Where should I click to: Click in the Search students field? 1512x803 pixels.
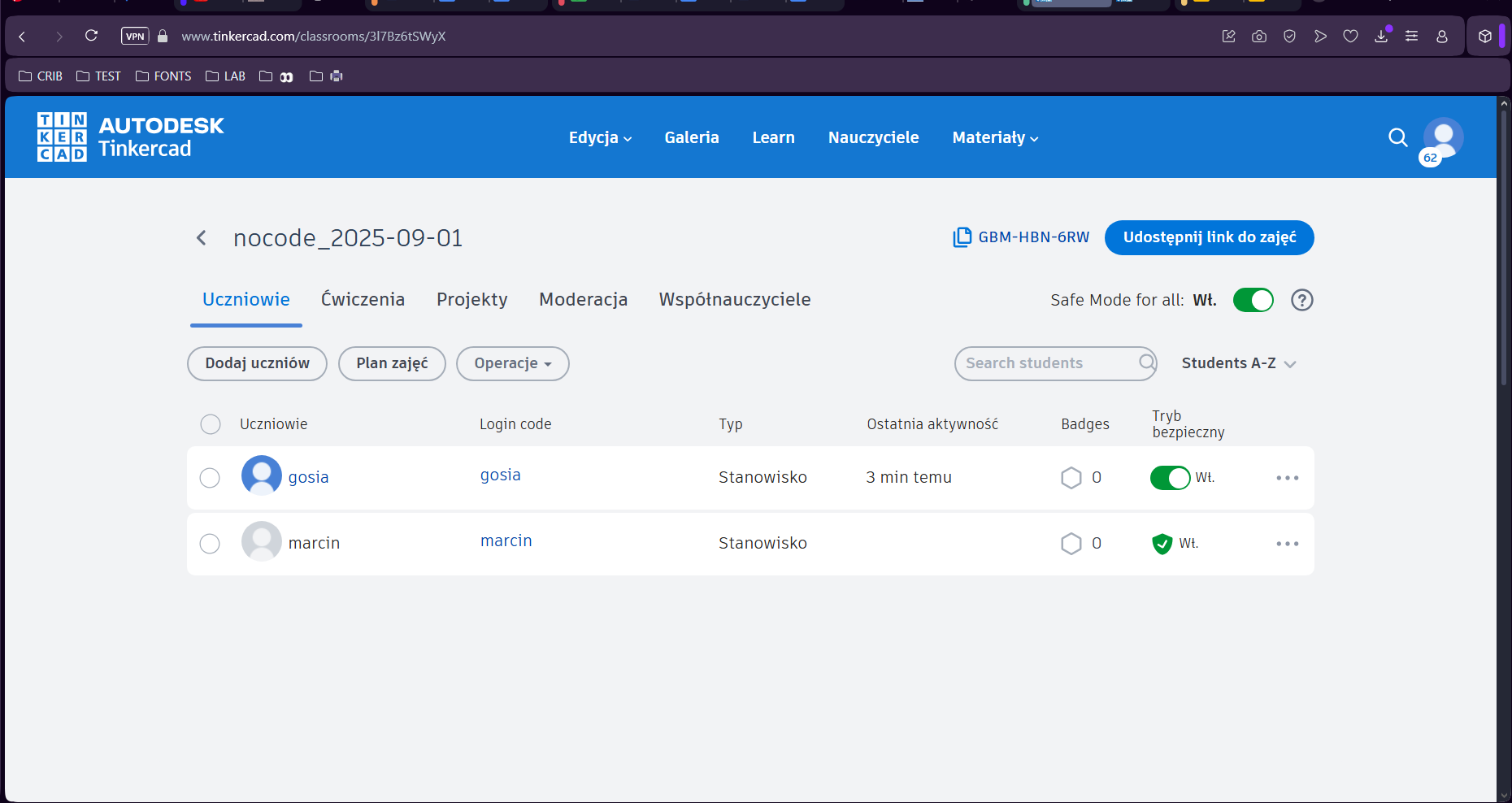[1045, 363]
